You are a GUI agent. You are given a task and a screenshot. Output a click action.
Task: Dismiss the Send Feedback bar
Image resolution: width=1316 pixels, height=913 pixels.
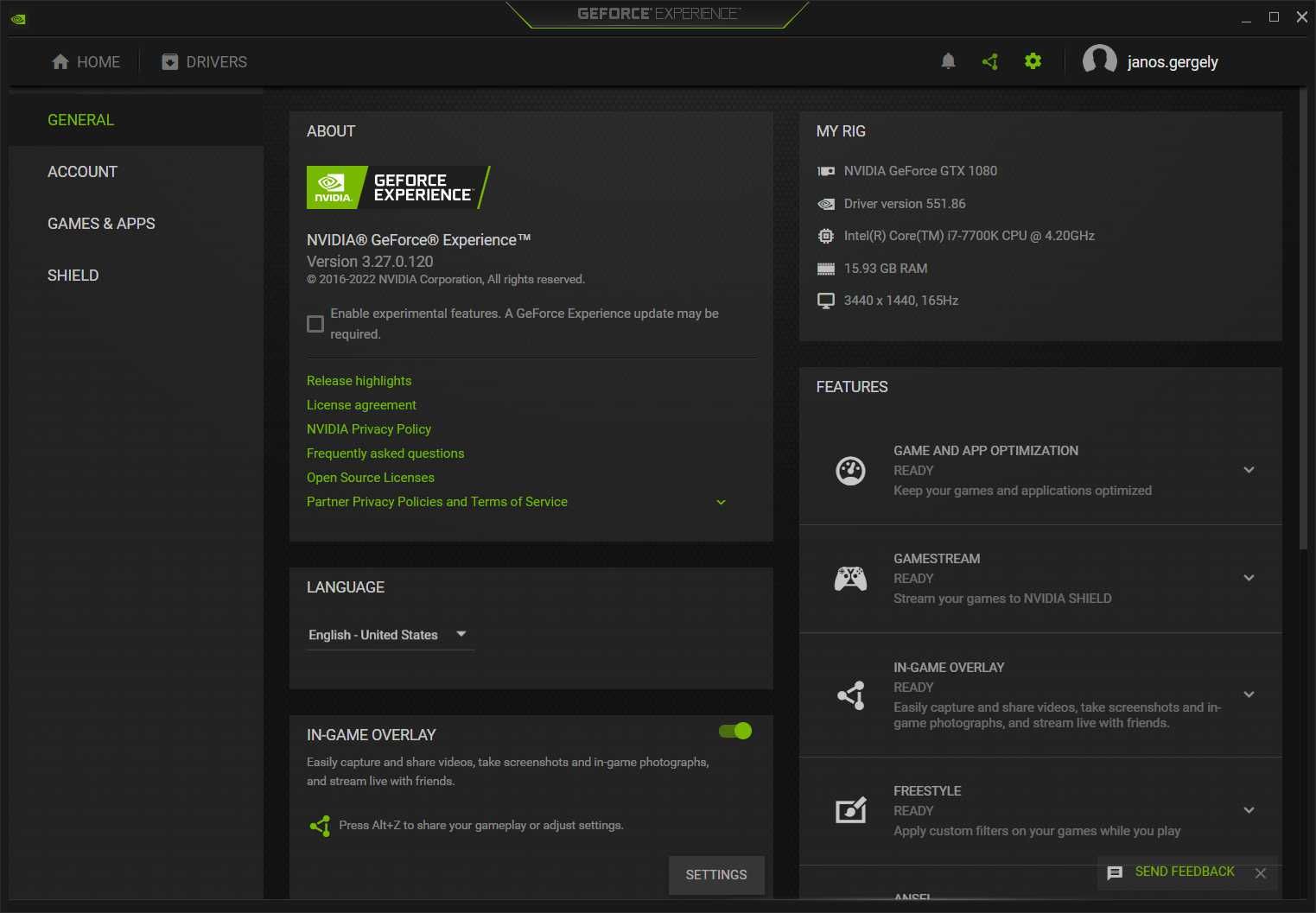[1261, 873]
